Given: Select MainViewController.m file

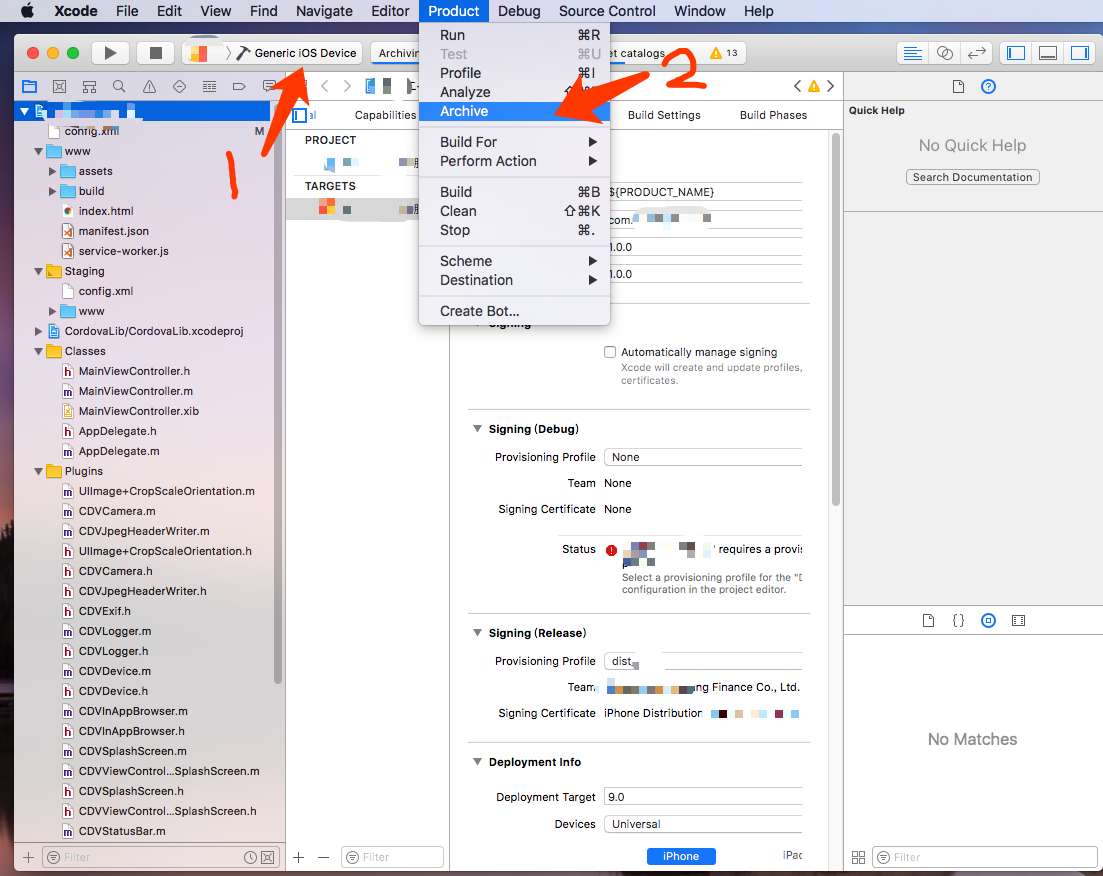Looking at the screenshot, I should pos(136,391).
